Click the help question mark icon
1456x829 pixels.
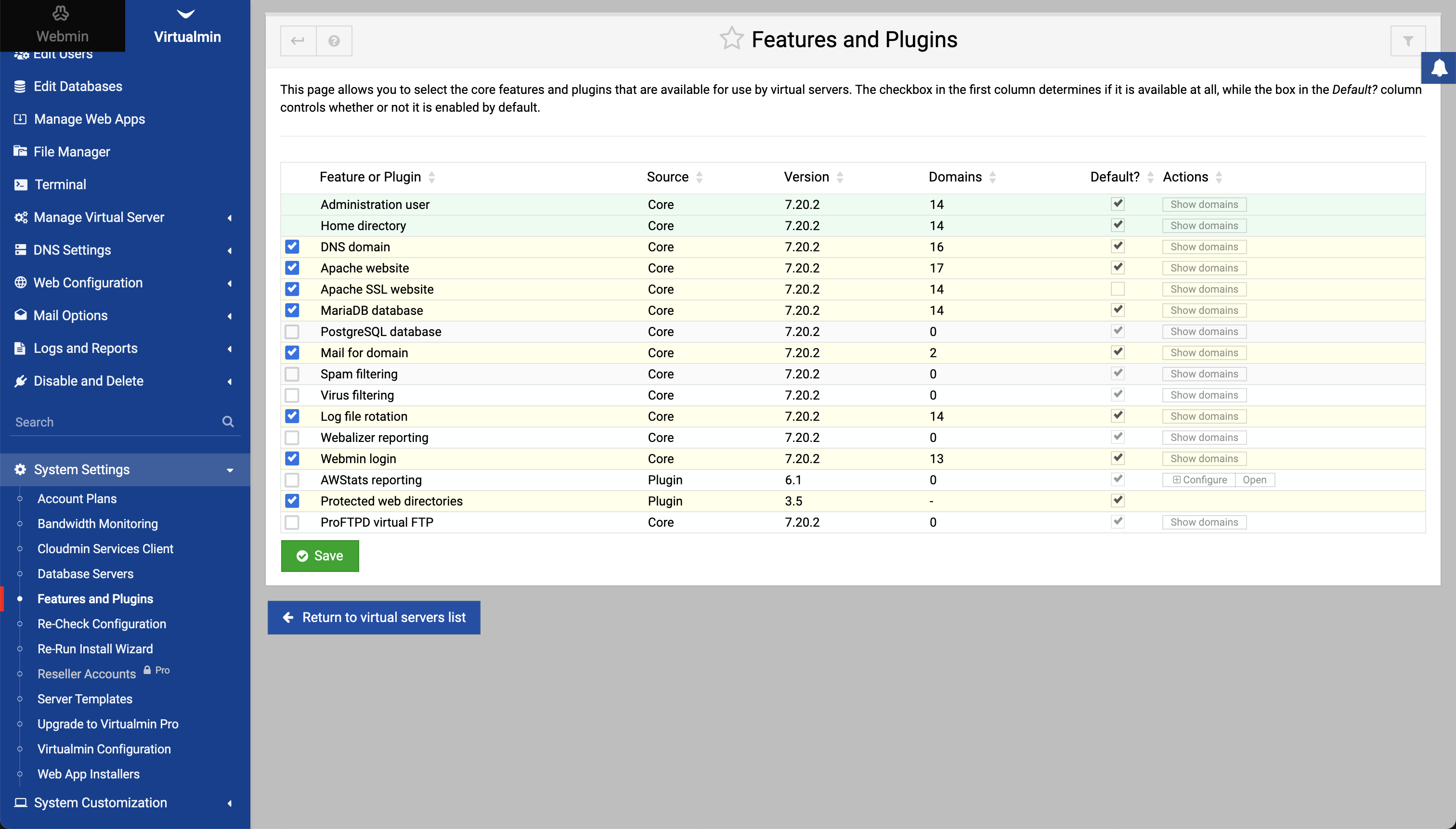click(x=334, y=41)
